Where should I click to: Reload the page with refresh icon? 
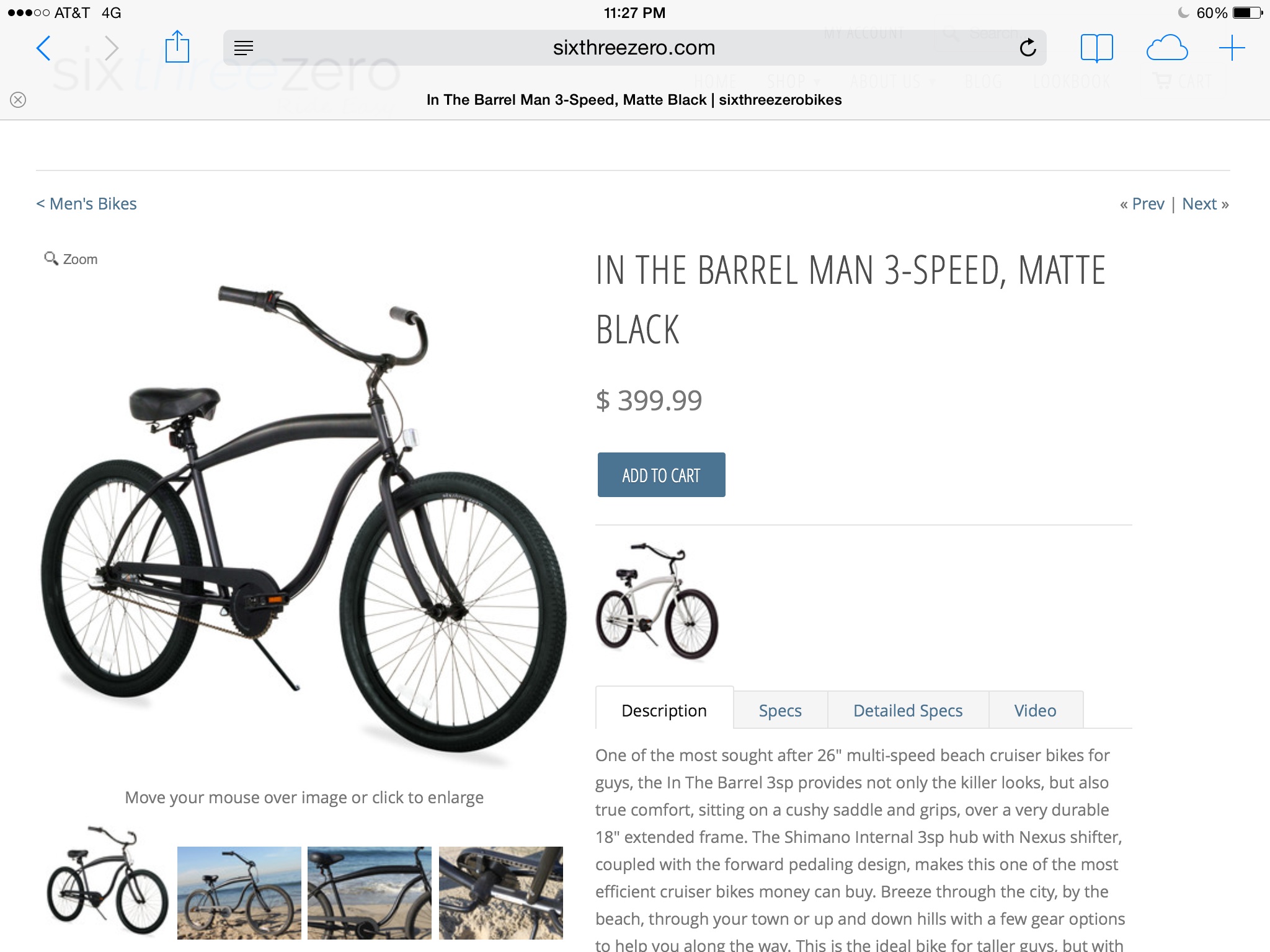tap(1028, 48)
